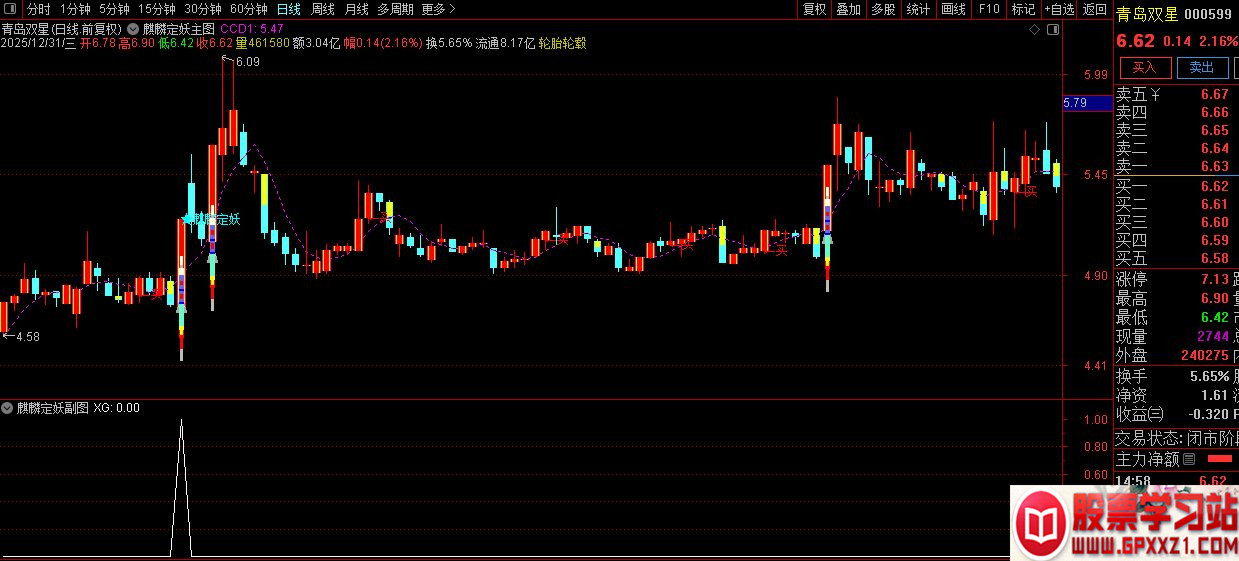
Task: Click the 买入 buy button
Action: [x=1144, y=68]
